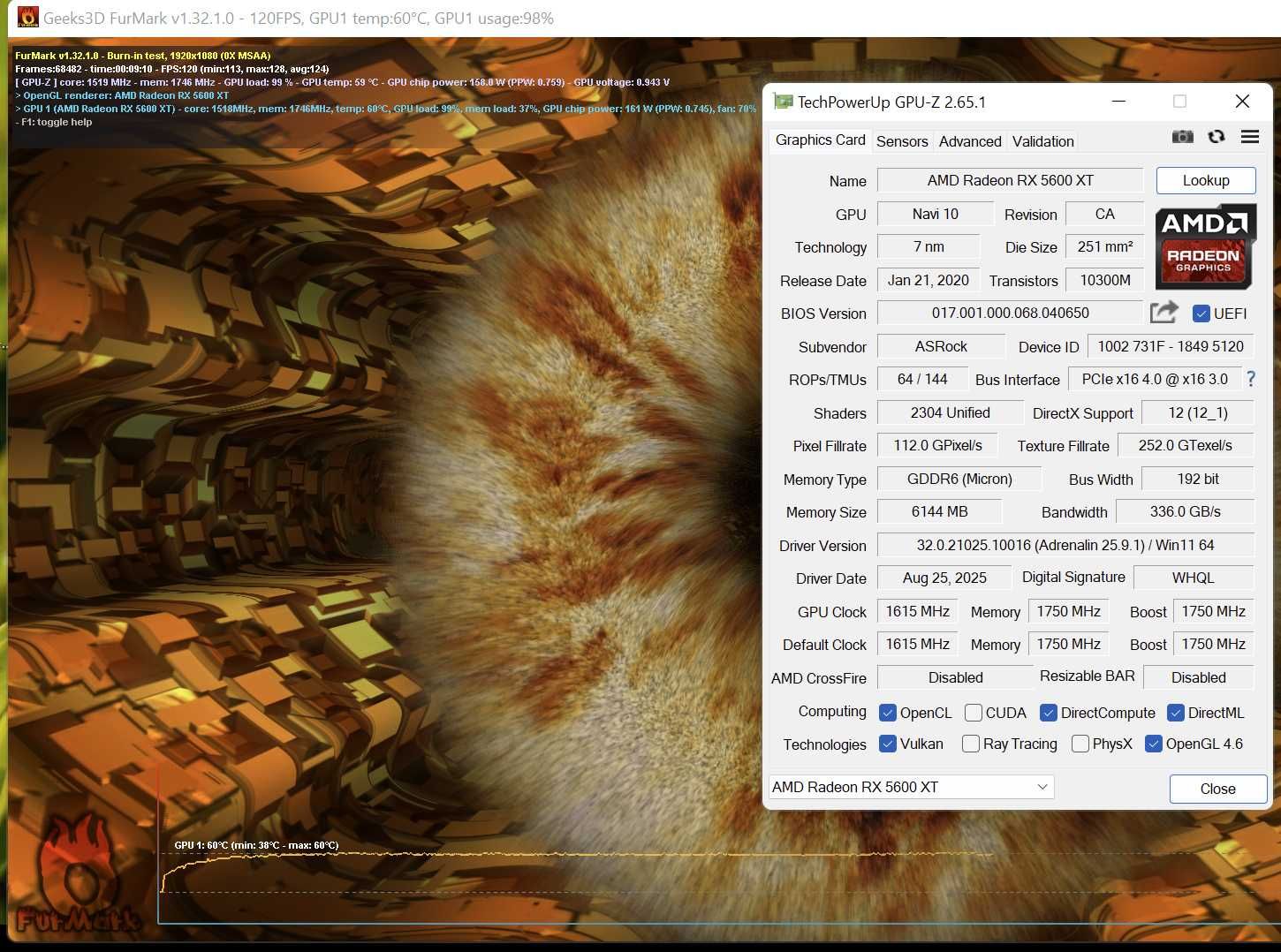Image resolution: width=1281 pixels, height=952 pixels.
Task: Click the Bus Width value 192 bit
Action: point(1198,479)
